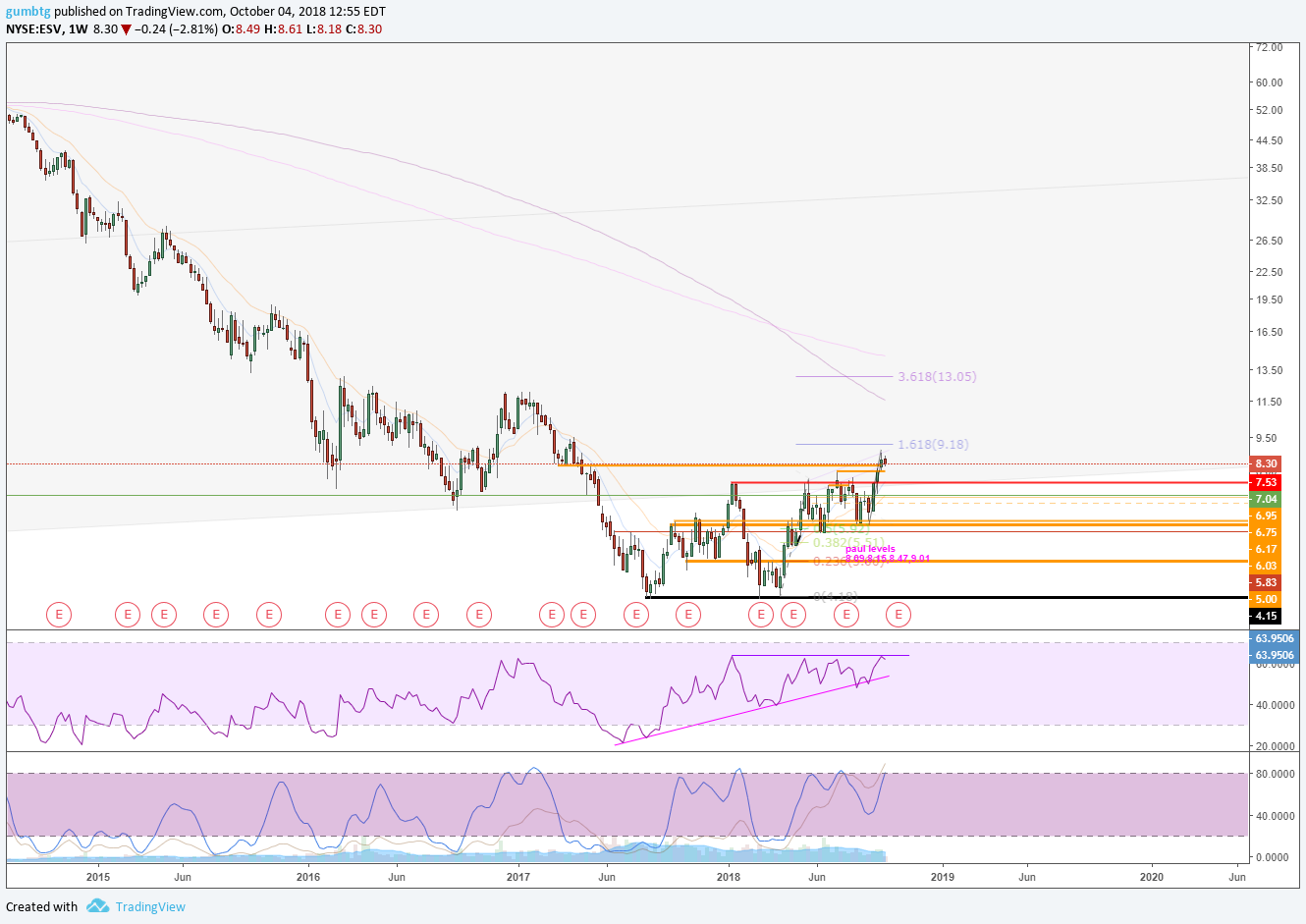Click the 13.50 price axis label
The image size is (1306, 924).
(x=1269, y=370)
